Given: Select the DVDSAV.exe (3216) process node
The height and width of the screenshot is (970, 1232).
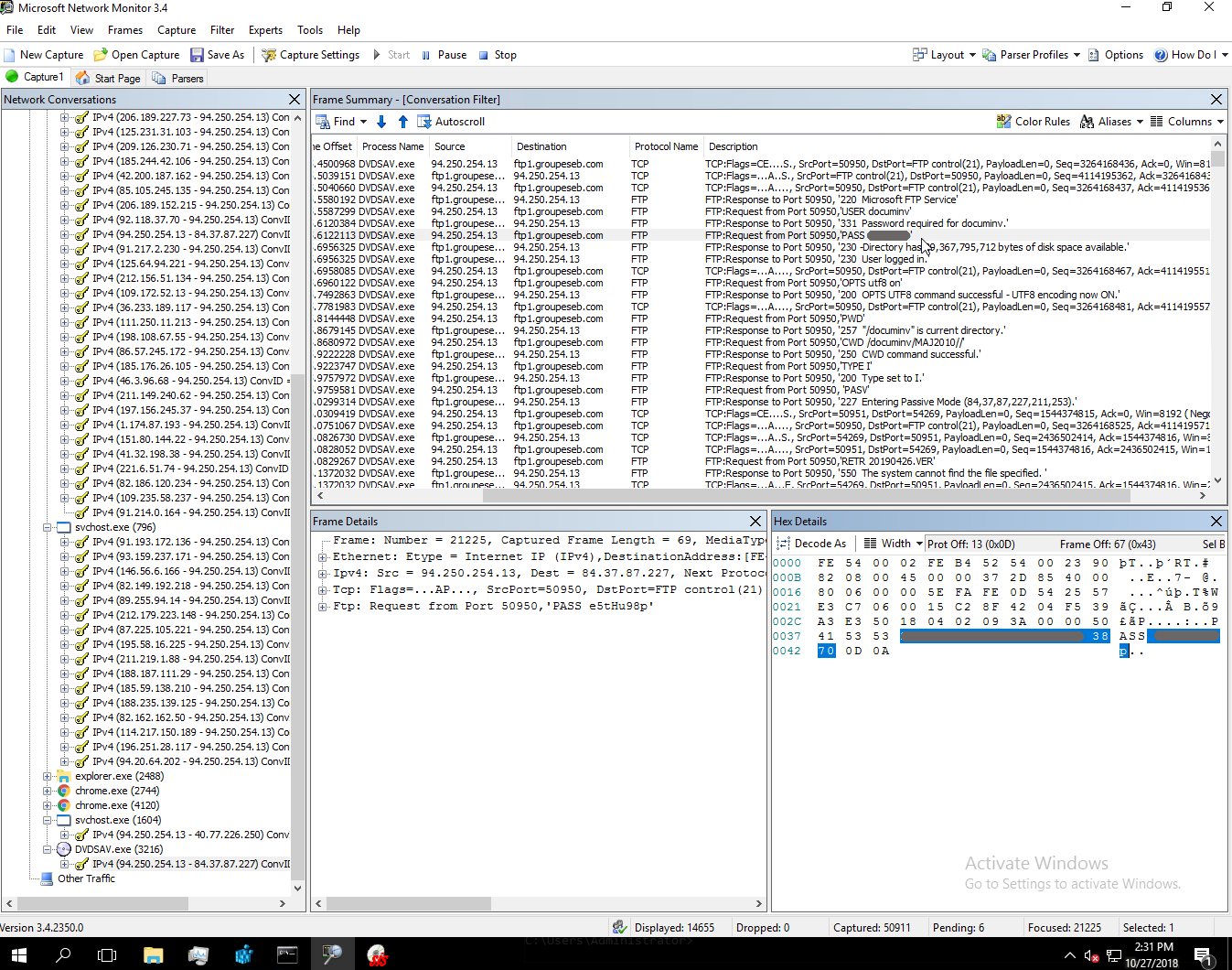Looking at the screenshot, I should tap(119, 849).
